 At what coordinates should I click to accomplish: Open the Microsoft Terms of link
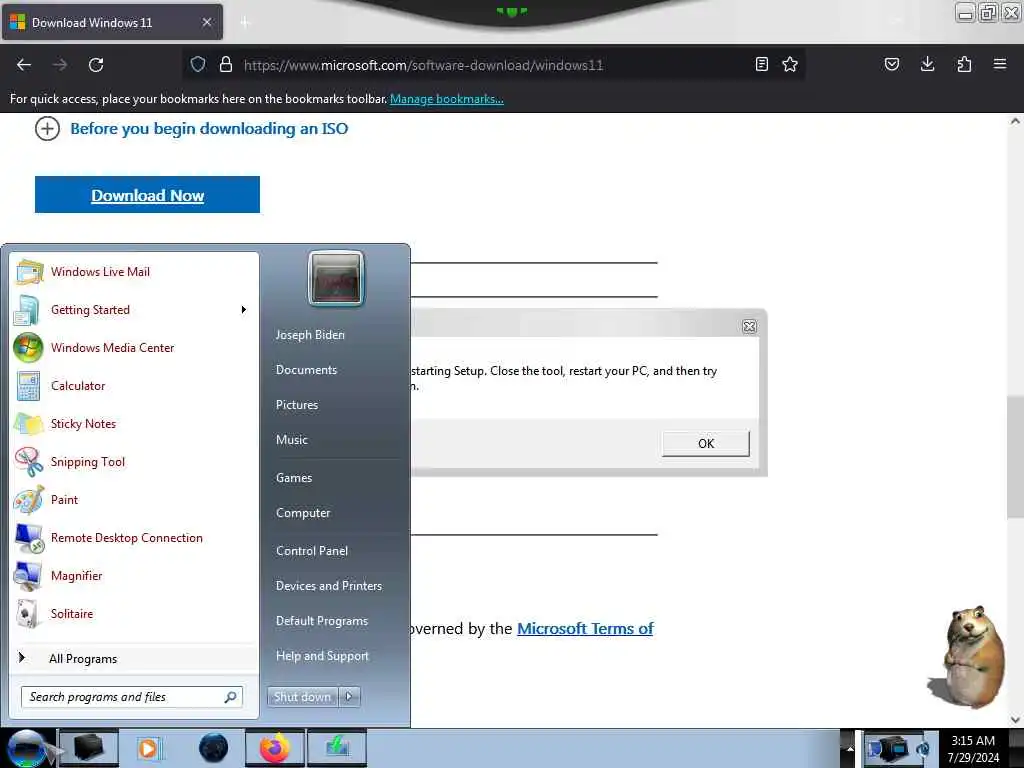[x=585, y=628]
